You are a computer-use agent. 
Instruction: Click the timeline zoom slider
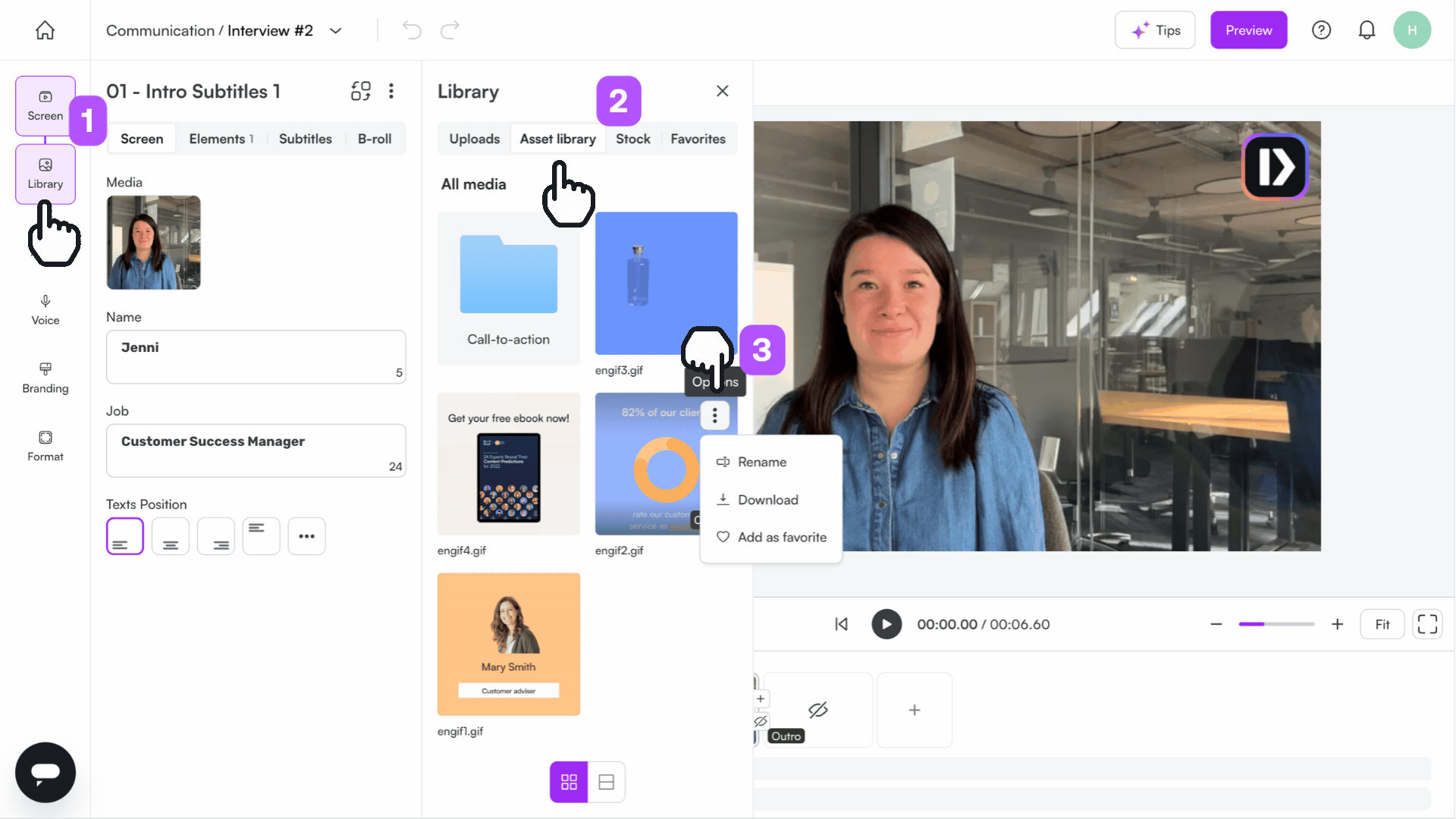(x=1276, y=624)
